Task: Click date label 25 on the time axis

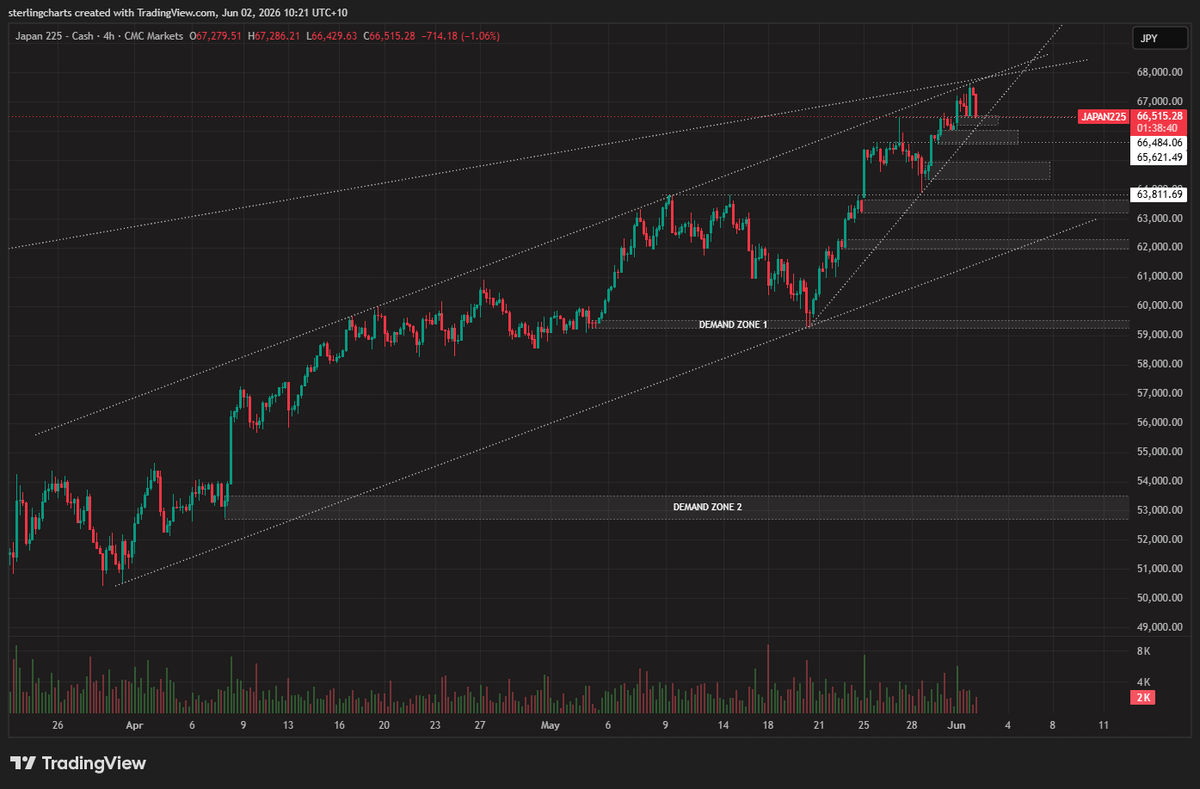Action: [x=864, y=724]
